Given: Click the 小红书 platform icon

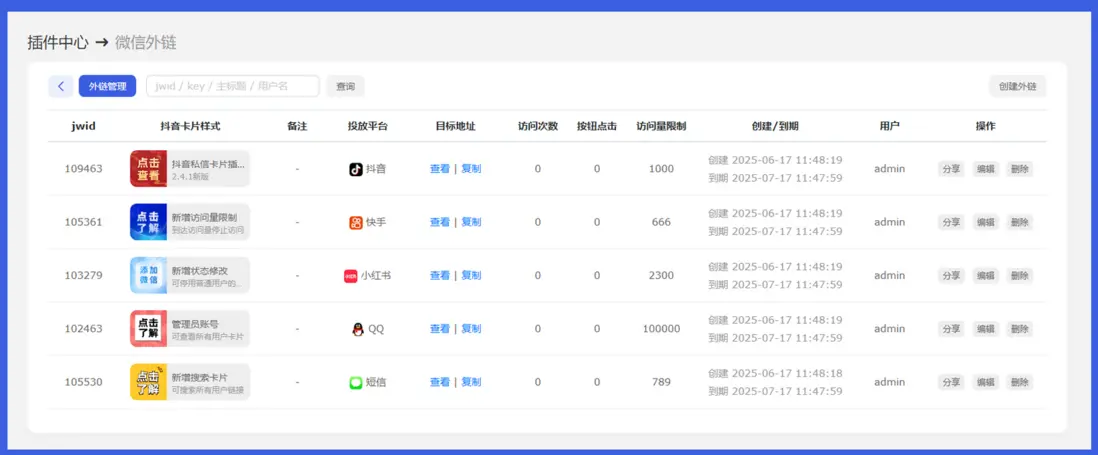Looking at the screenshot, I should (351, 275).
